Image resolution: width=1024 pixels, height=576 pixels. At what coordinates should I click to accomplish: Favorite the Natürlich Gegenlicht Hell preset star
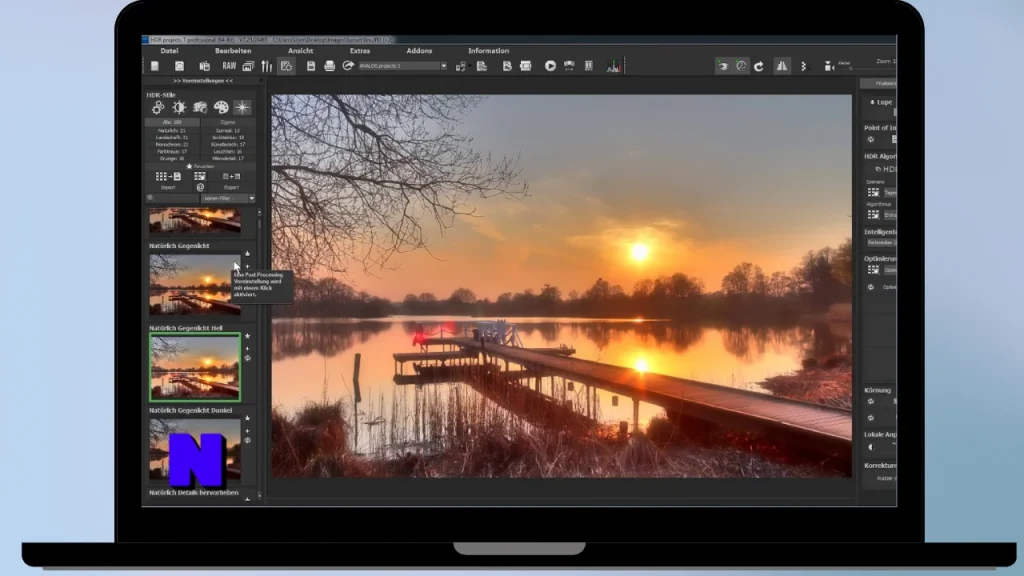tap(248, 336)
